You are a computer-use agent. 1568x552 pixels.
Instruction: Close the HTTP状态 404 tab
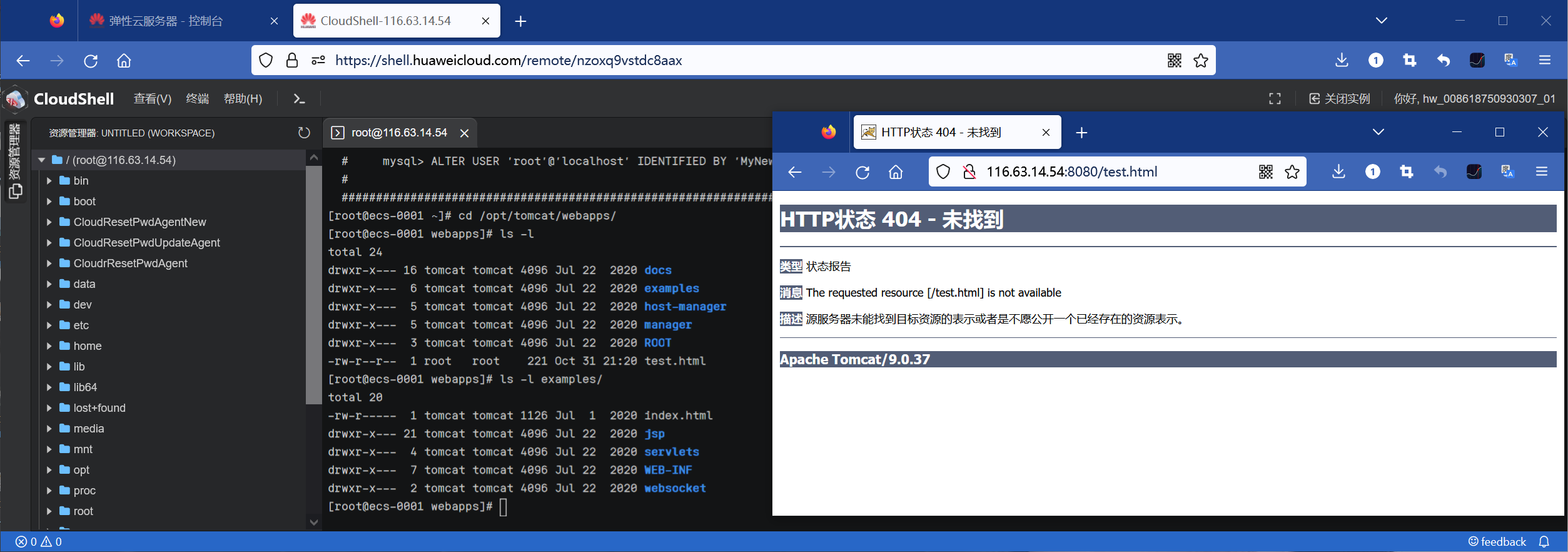point(1046,133)
